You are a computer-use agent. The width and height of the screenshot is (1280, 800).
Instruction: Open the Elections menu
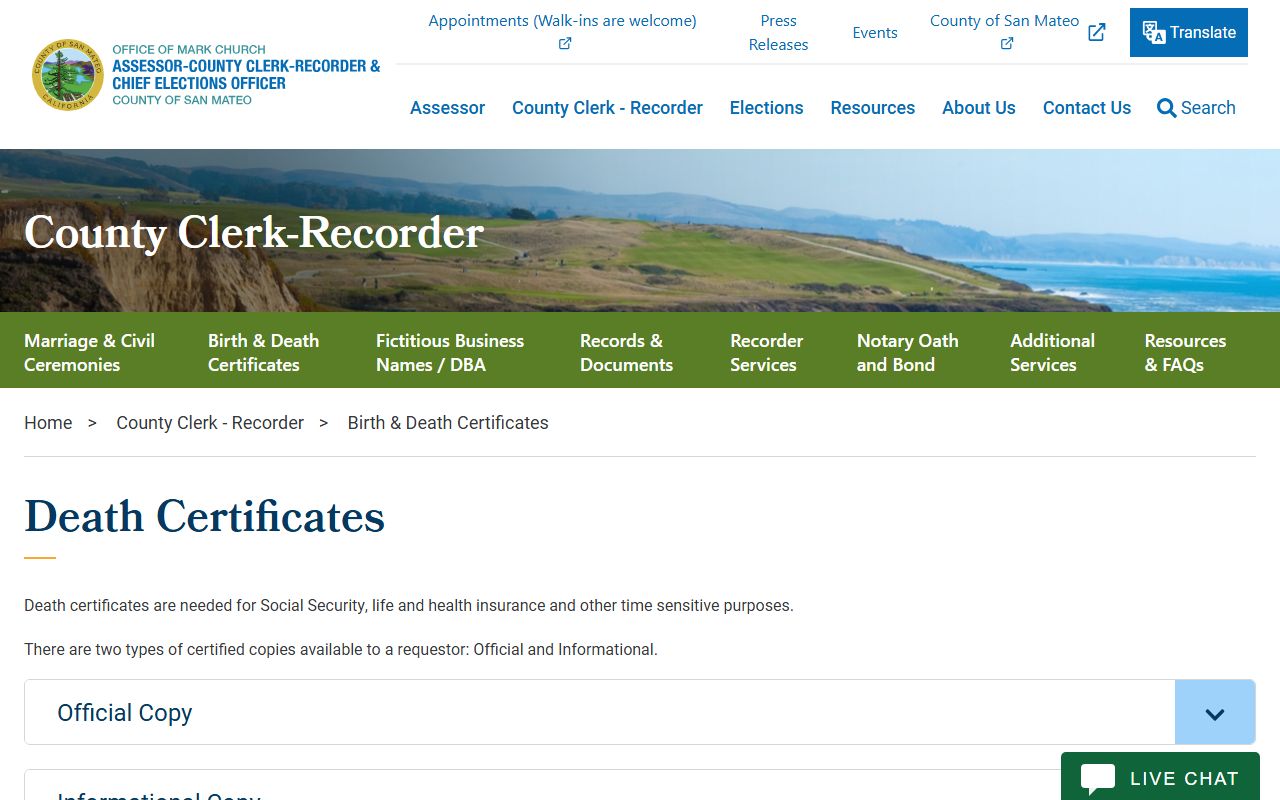coord(766,108)
